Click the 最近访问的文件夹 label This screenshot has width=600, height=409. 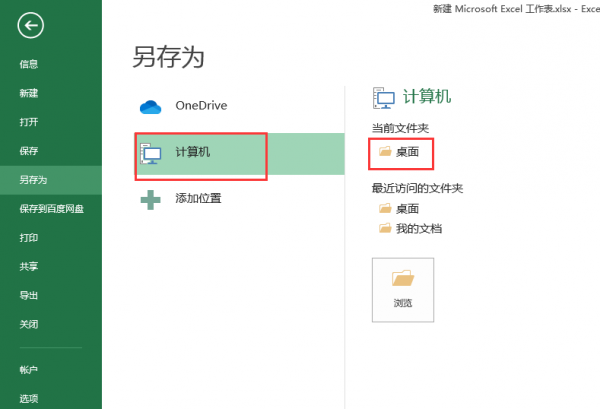pos(417,188)
